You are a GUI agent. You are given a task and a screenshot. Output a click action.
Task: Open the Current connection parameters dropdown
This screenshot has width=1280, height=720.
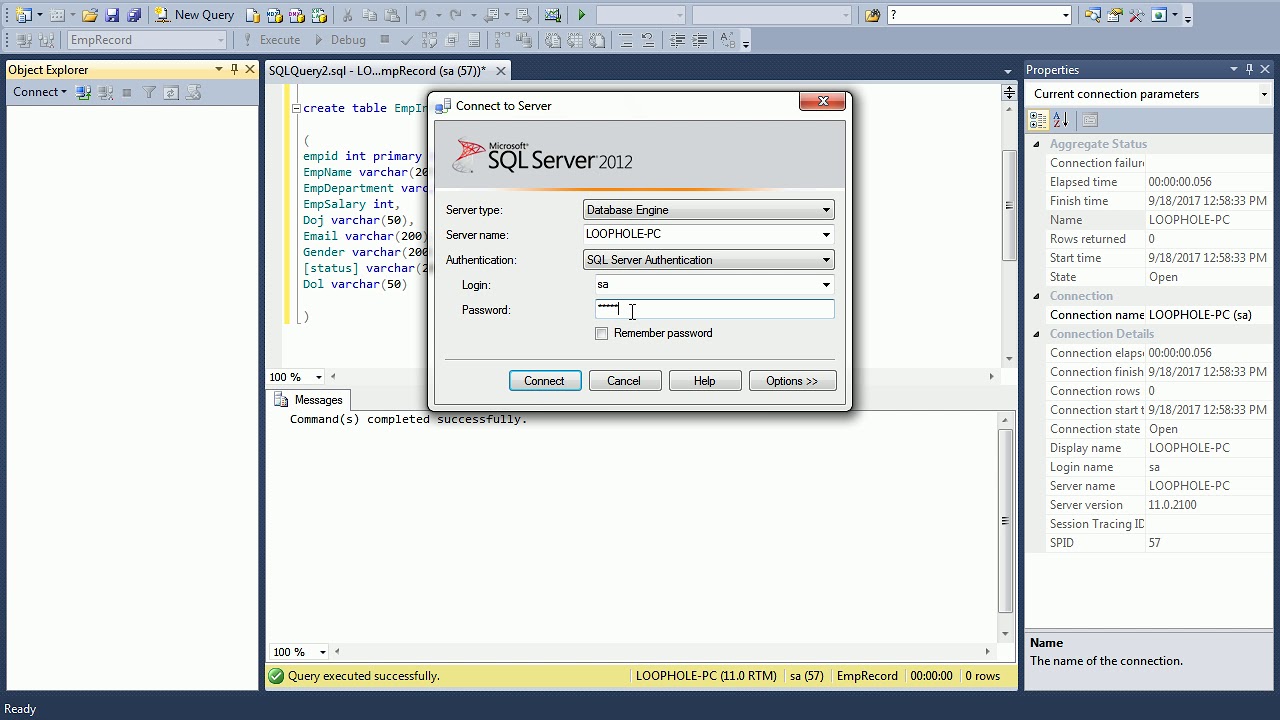[1264, 94]
